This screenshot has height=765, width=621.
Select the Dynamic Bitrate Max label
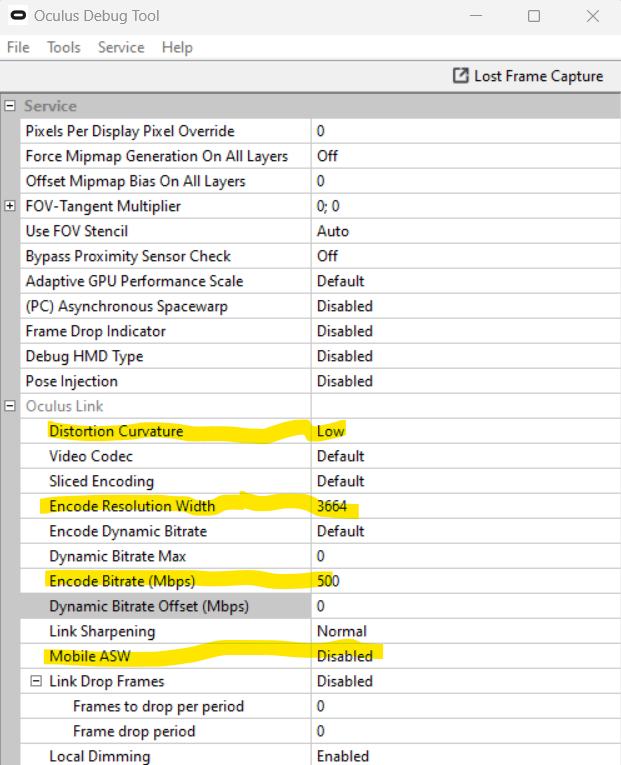(118, 557)
